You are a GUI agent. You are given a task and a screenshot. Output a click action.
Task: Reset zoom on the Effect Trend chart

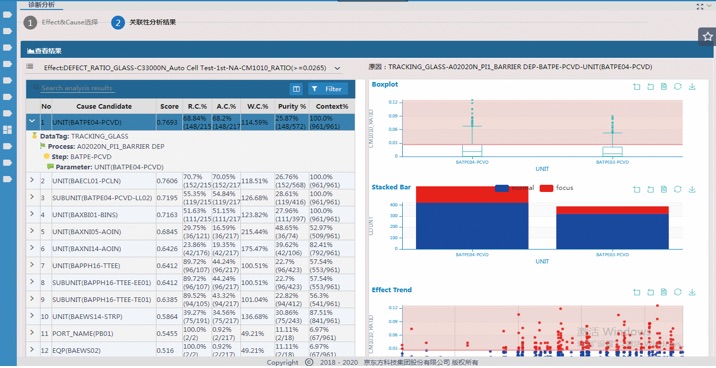(x=650, y=292)
